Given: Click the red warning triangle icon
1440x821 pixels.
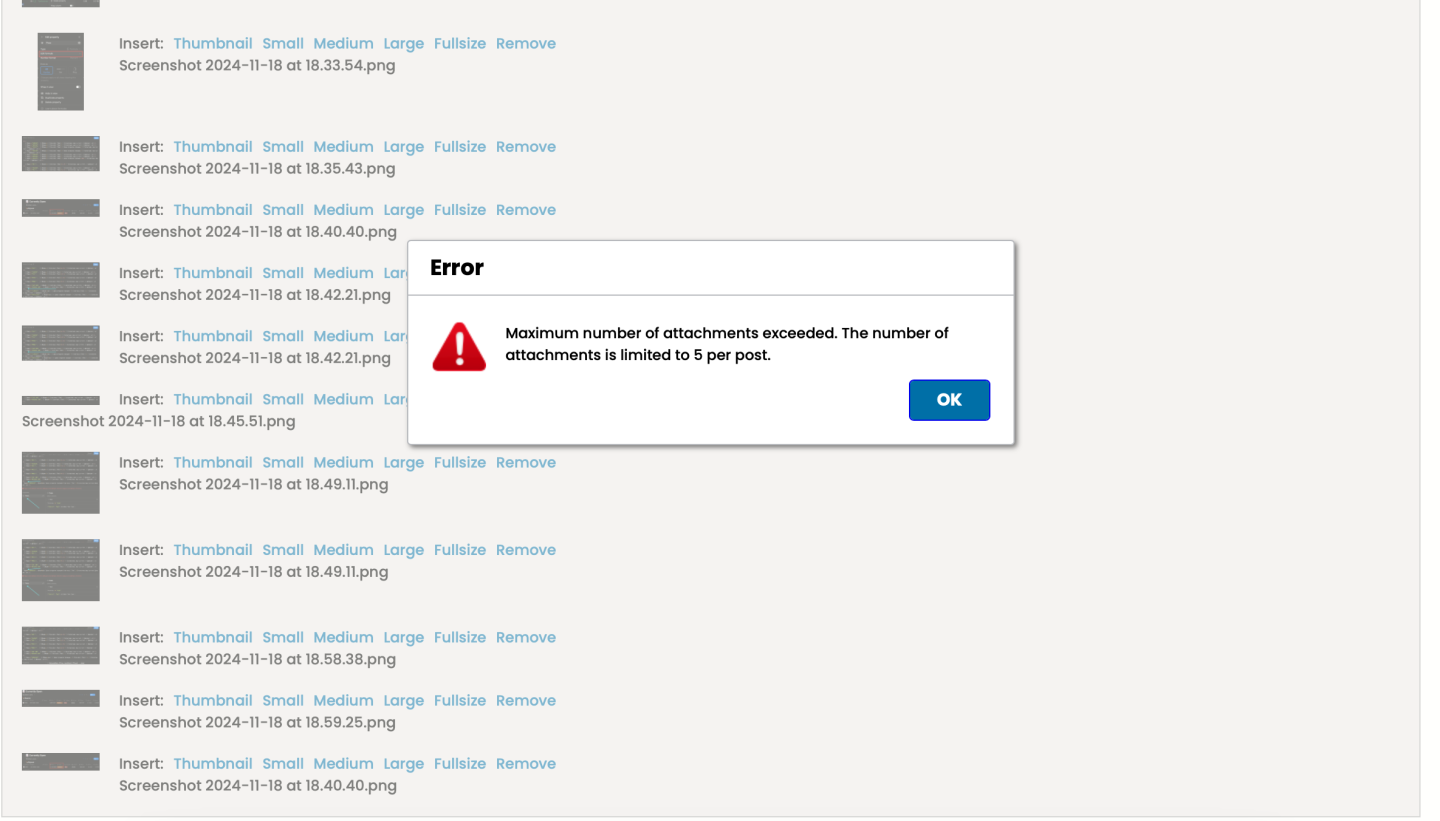Looking at the screenshot, I should coord(459,347).
